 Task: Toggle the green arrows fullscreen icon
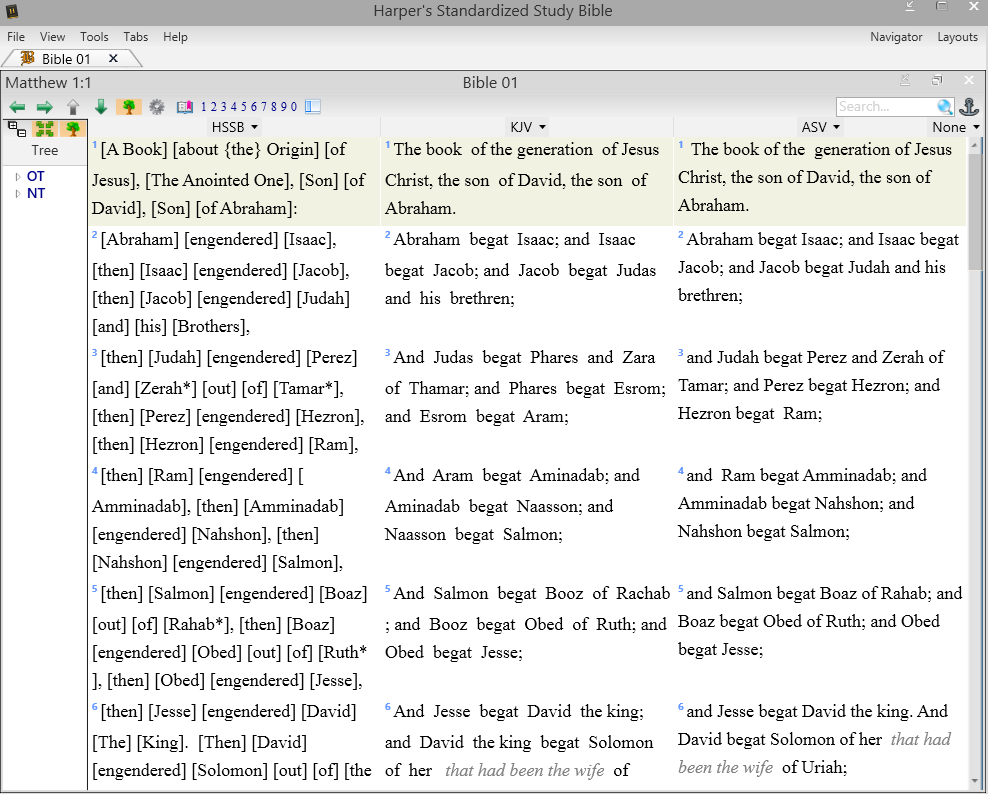point(45,129)
